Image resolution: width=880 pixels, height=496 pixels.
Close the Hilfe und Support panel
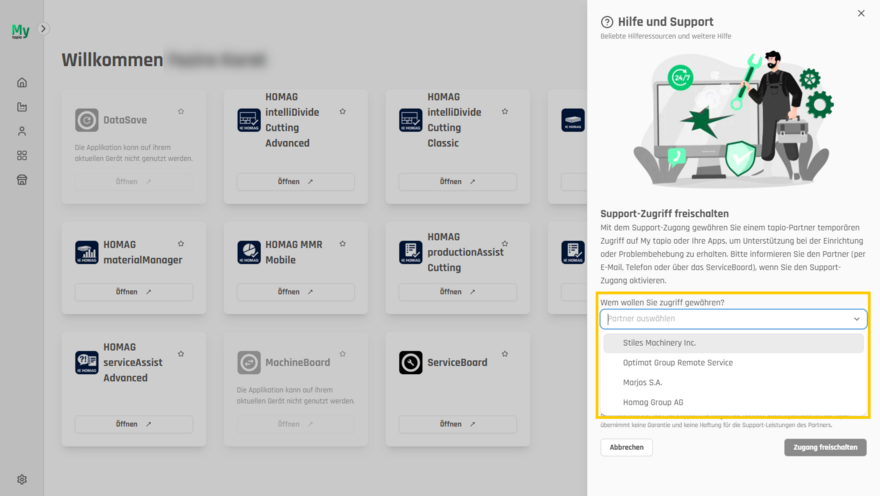tap(861, 13)
